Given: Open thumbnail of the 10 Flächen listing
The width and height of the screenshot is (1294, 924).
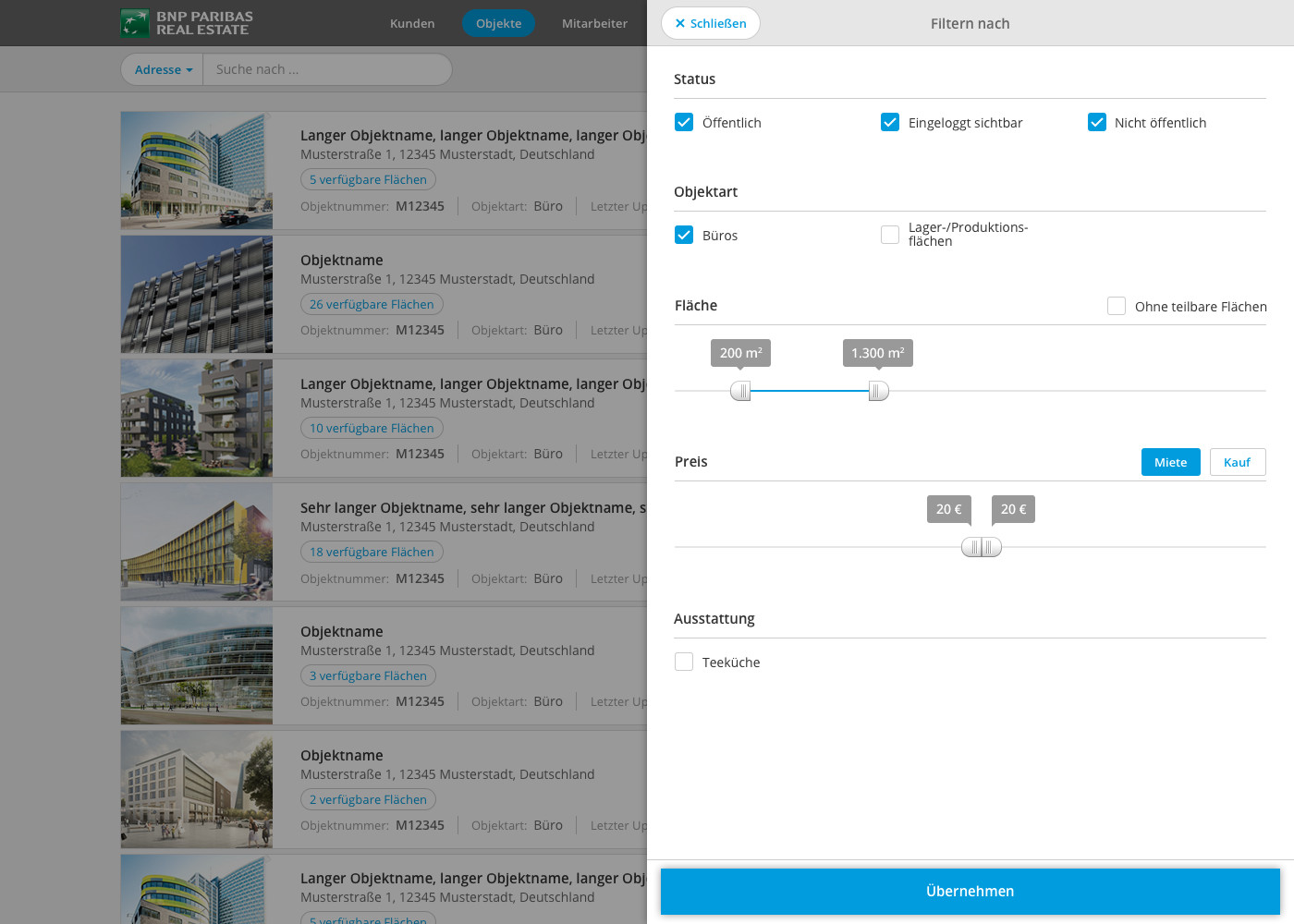Looking at the screenshot, I should pos(197,418).
